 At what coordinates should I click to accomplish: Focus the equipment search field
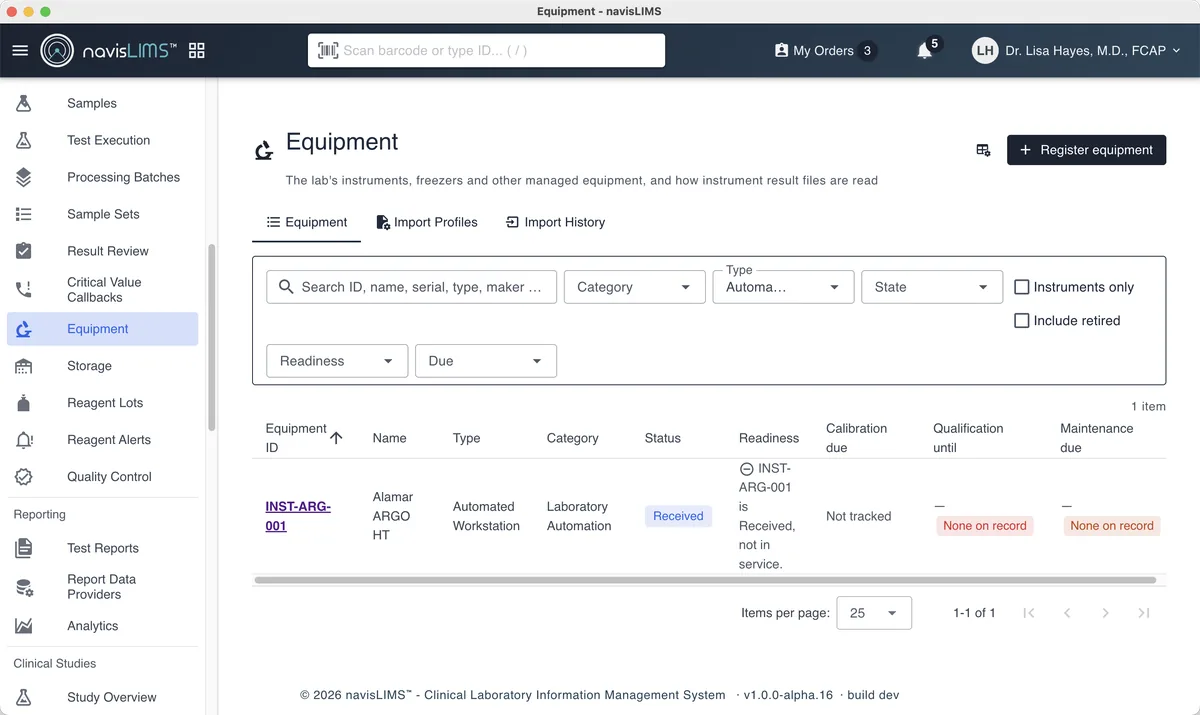pyautogui.click(x=411, y=287)
